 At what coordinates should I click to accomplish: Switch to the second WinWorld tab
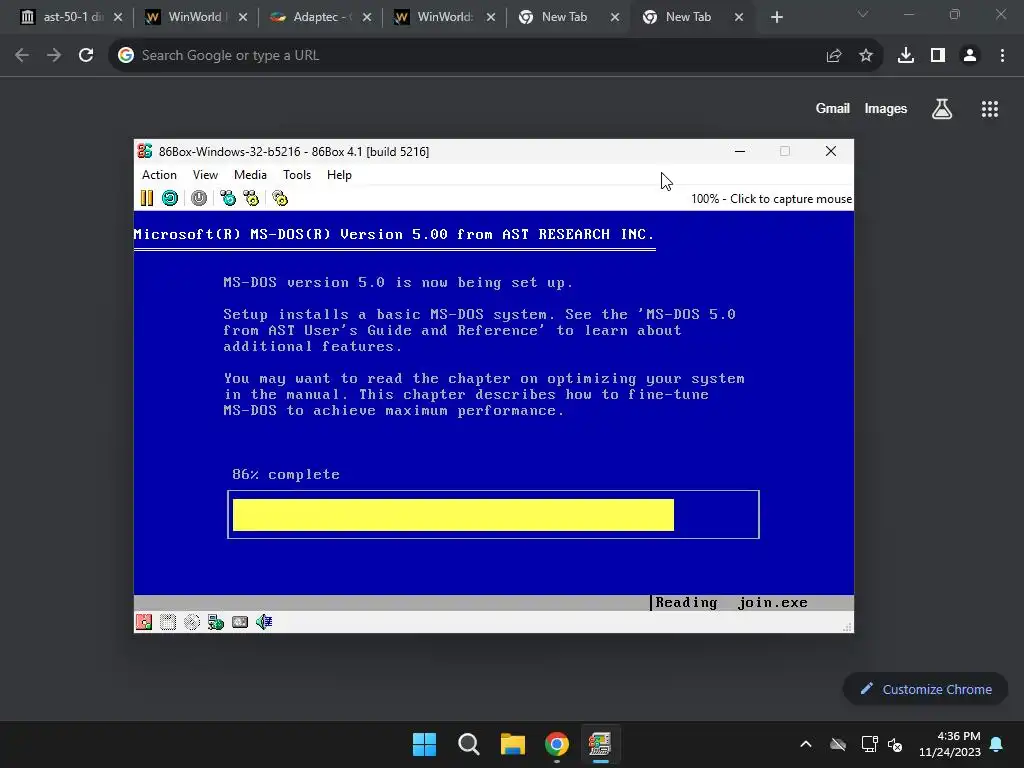tap(445, 17)
